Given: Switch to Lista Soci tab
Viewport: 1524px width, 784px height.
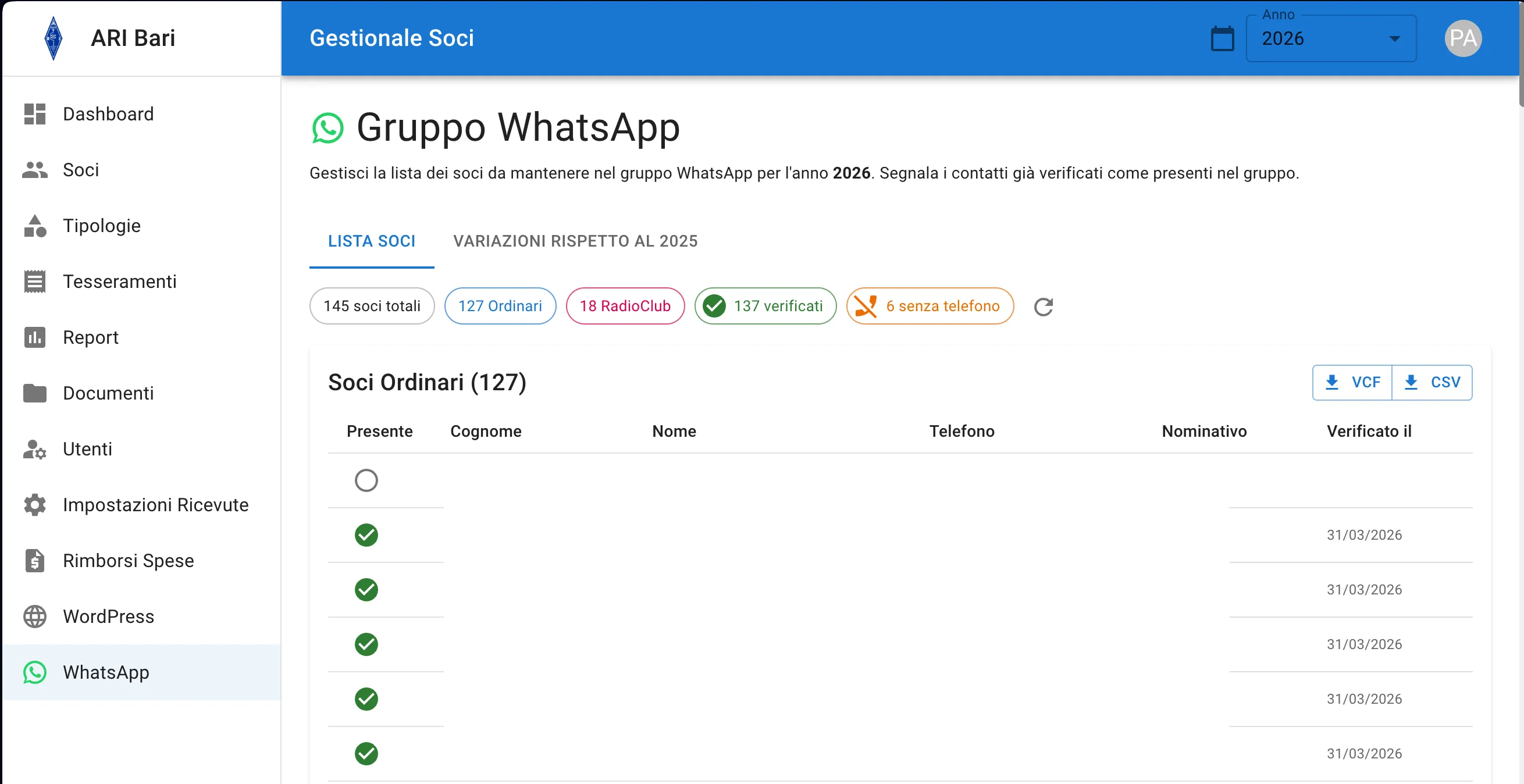Looking at the screenshot, I should pos(372,241).
